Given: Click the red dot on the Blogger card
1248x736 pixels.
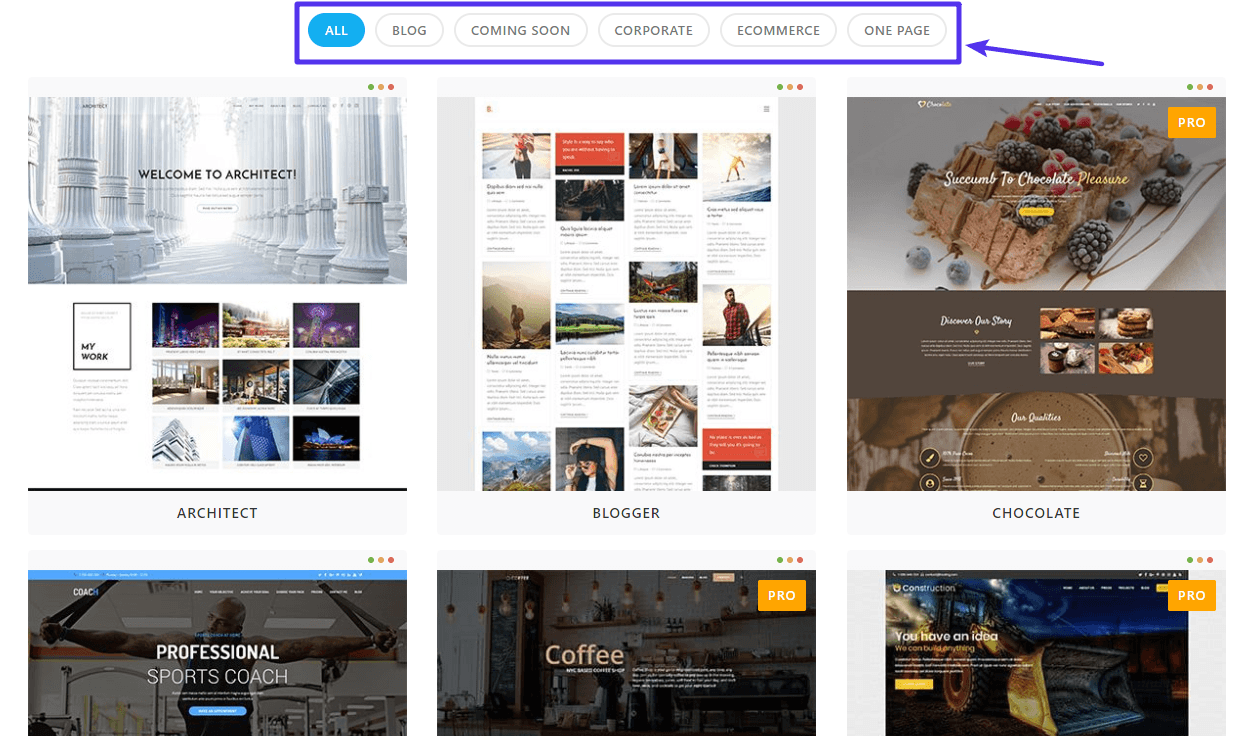Looking at the screenshot, I should coord(799,87).
